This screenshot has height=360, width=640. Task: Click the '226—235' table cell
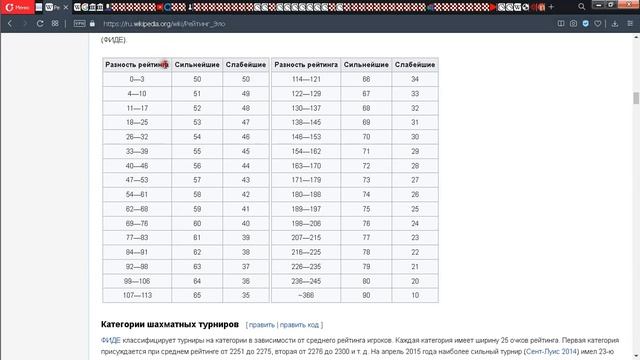click(x=306, y=267)
